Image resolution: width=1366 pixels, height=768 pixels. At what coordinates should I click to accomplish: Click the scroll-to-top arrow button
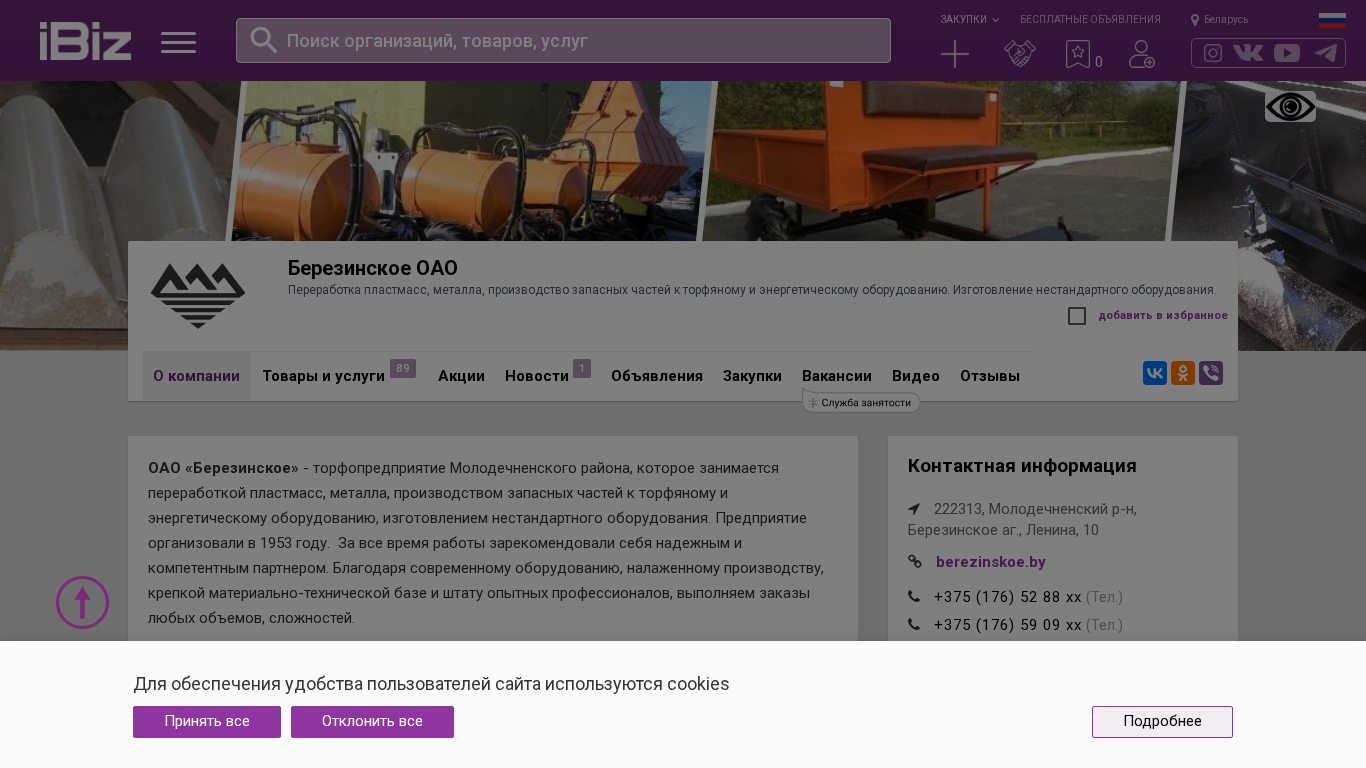(x=82, y=602)
